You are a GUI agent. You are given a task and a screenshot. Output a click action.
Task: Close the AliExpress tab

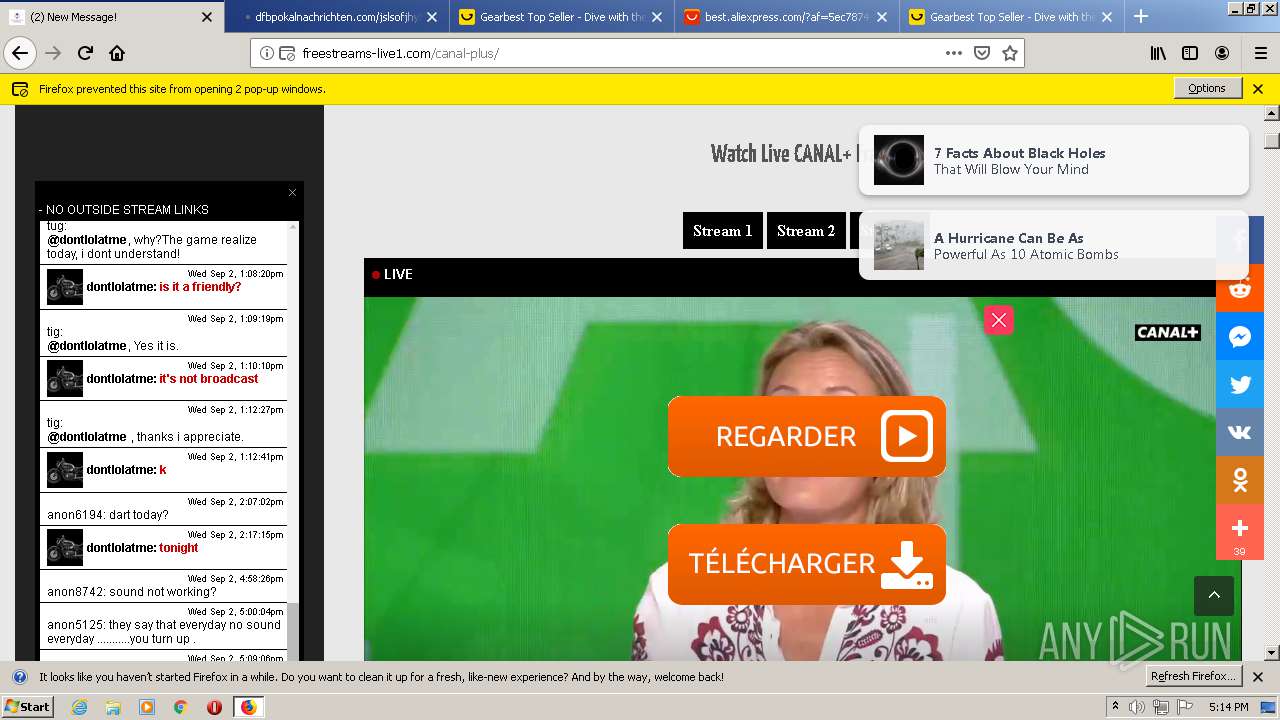tap(882, 17)
